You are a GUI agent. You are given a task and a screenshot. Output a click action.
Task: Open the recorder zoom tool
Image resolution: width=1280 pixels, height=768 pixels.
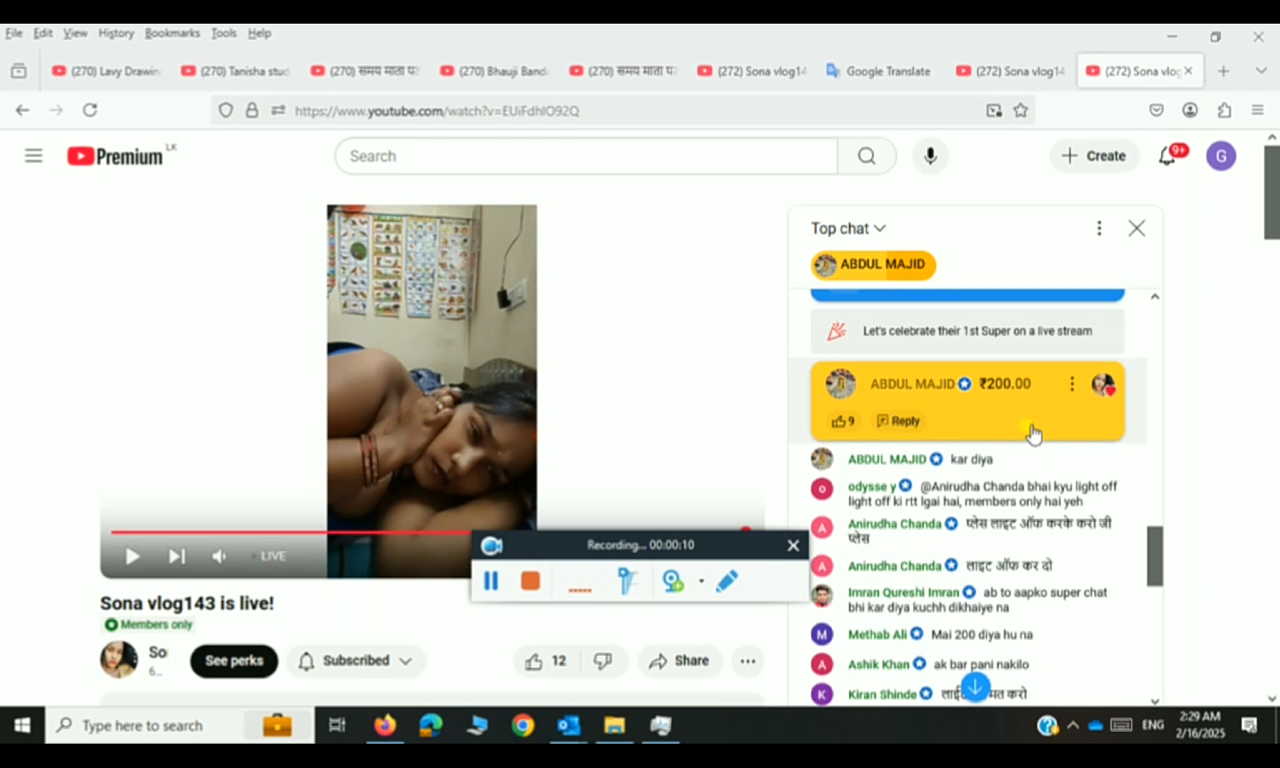pyautogui.click(x=673, y=581)
